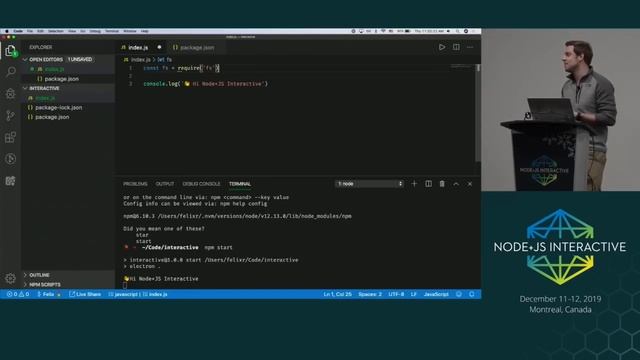The height and width of the screenshot is (360, 640).
Task: Open the Apple menu
Action: click(6, 31)
